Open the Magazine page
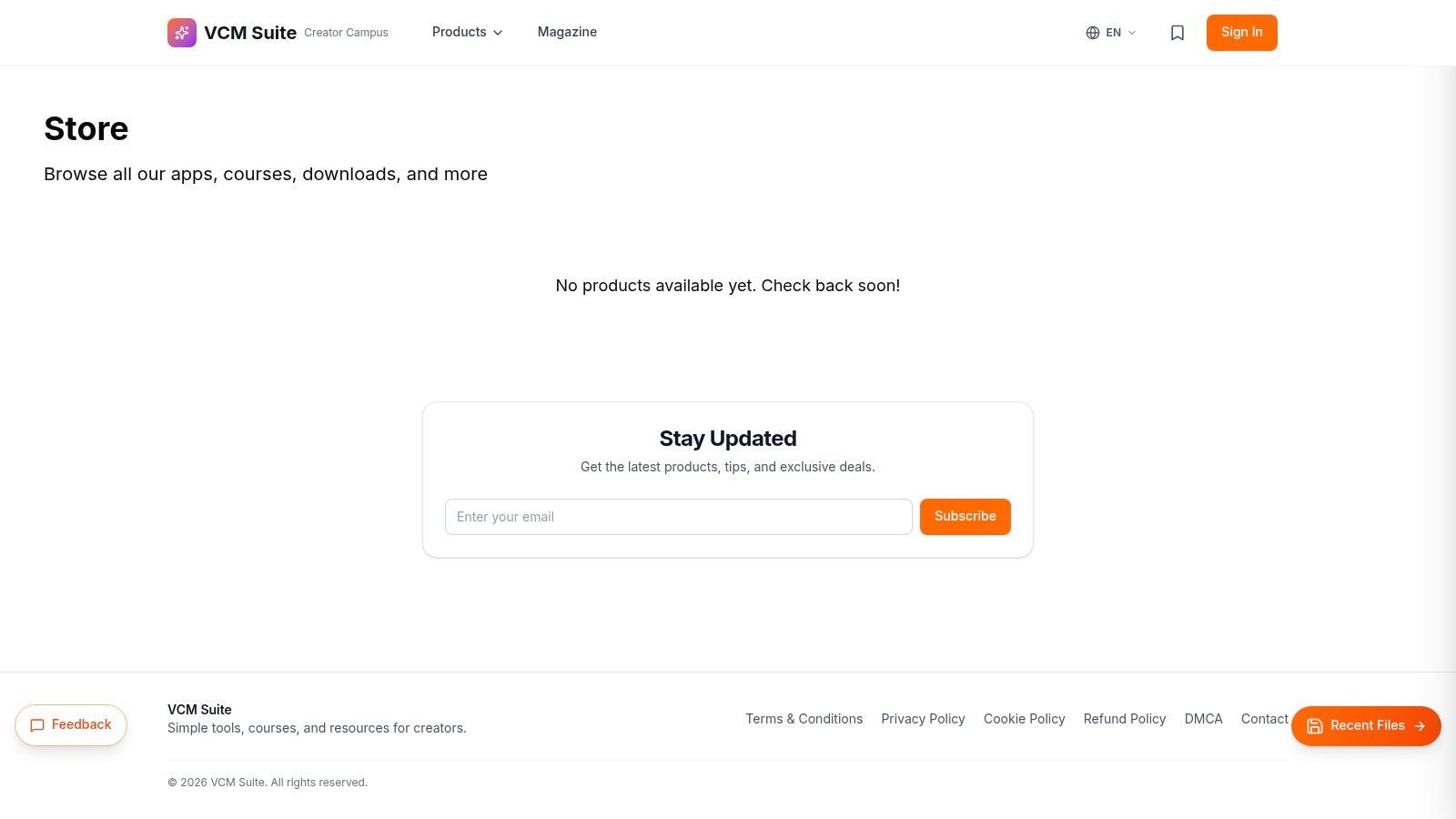Image resolution: width=1456 pixels, height=819 pixels. coord(567,32)
